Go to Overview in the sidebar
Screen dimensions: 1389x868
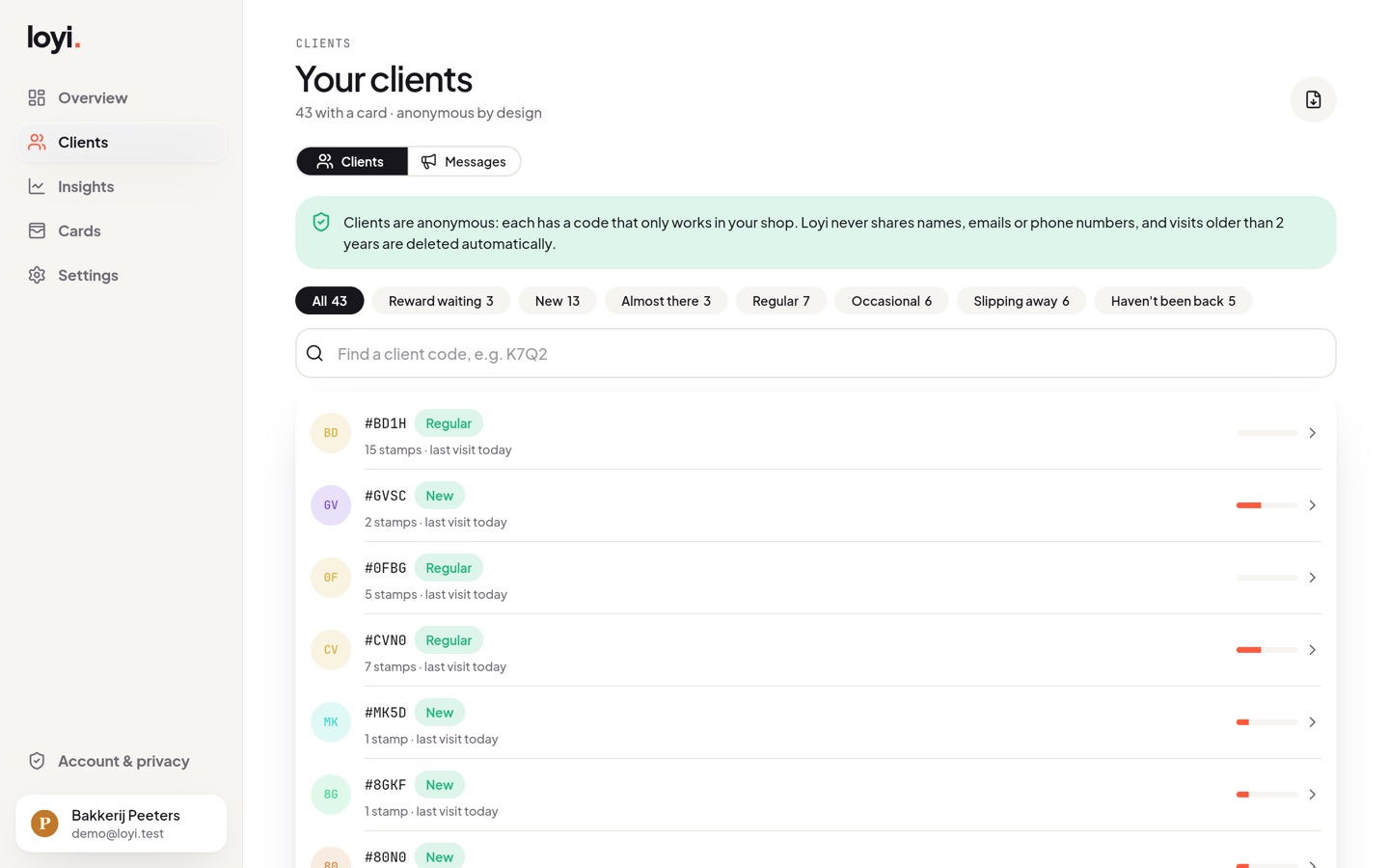coord(121,97)
